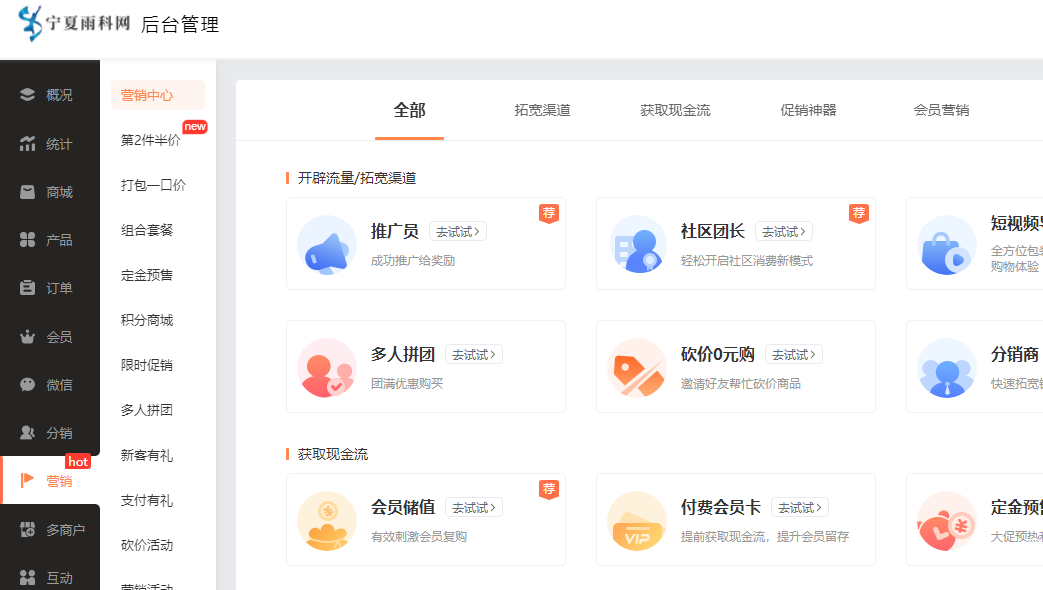Click 去试试 button for 推广员
The width and height of the screenshot is (1043, 590).
[458, 231]
